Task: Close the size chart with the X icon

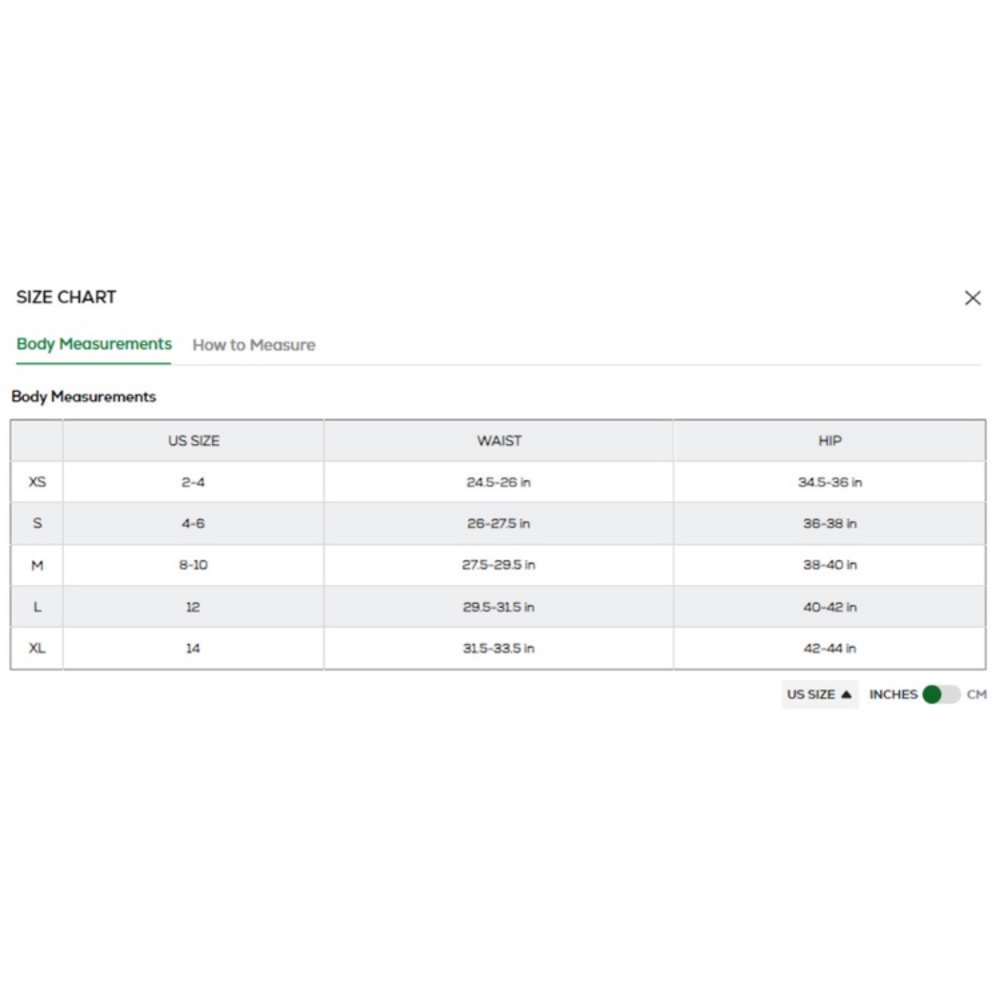Action: point(972,298)
